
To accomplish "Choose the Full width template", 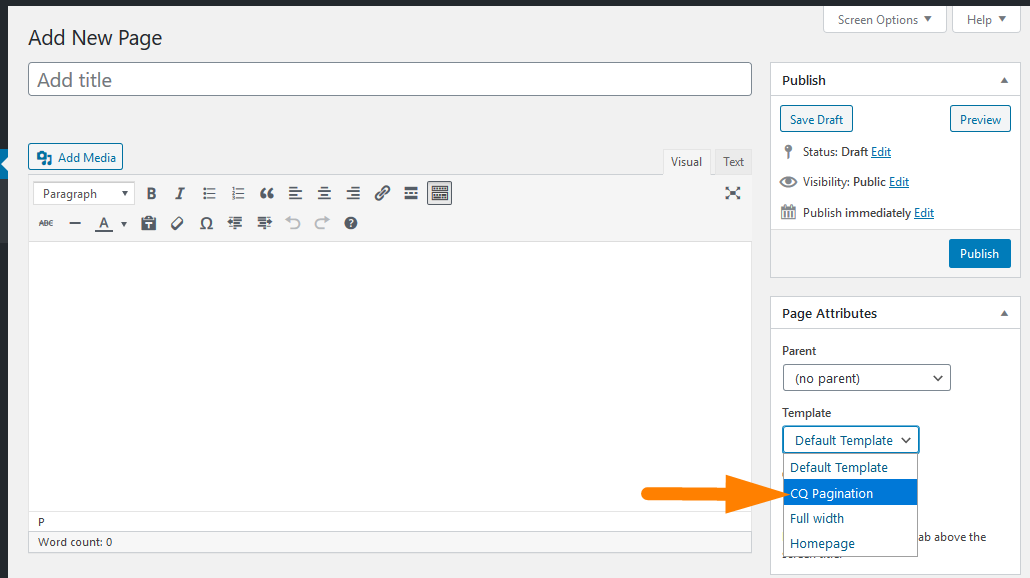I will click(x=850, y=518).
